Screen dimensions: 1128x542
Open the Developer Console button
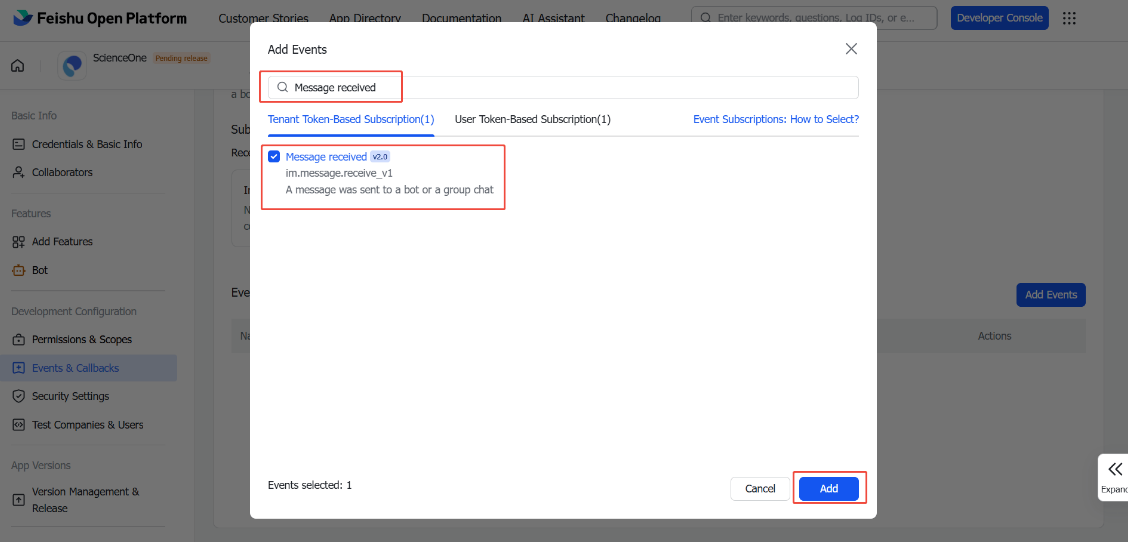tap(1000, 18)
